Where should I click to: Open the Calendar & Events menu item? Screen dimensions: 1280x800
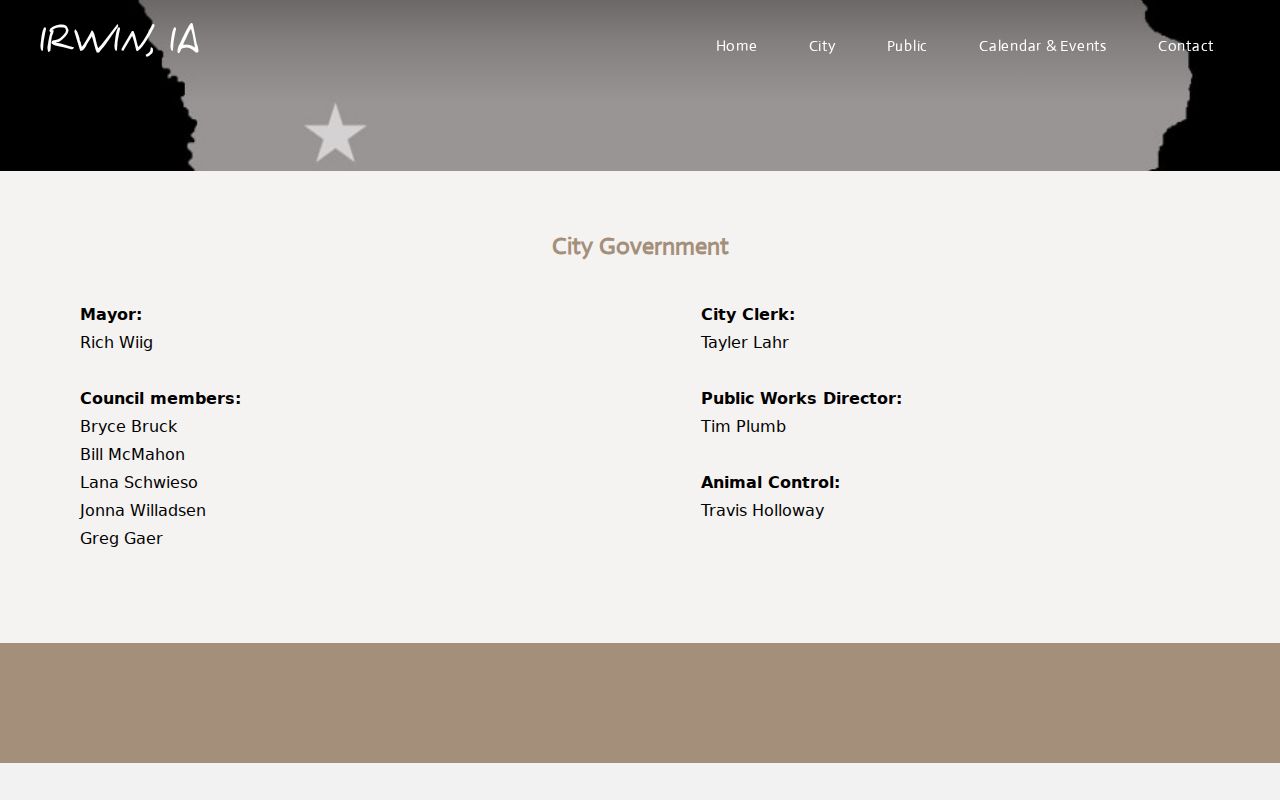pos(1042,46)
